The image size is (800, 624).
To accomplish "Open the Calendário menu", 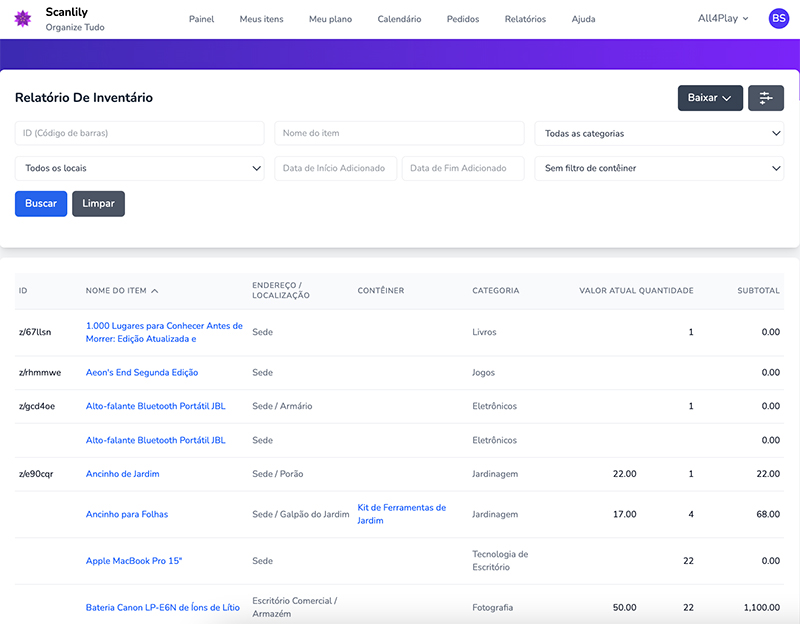I will coord(399,19).
